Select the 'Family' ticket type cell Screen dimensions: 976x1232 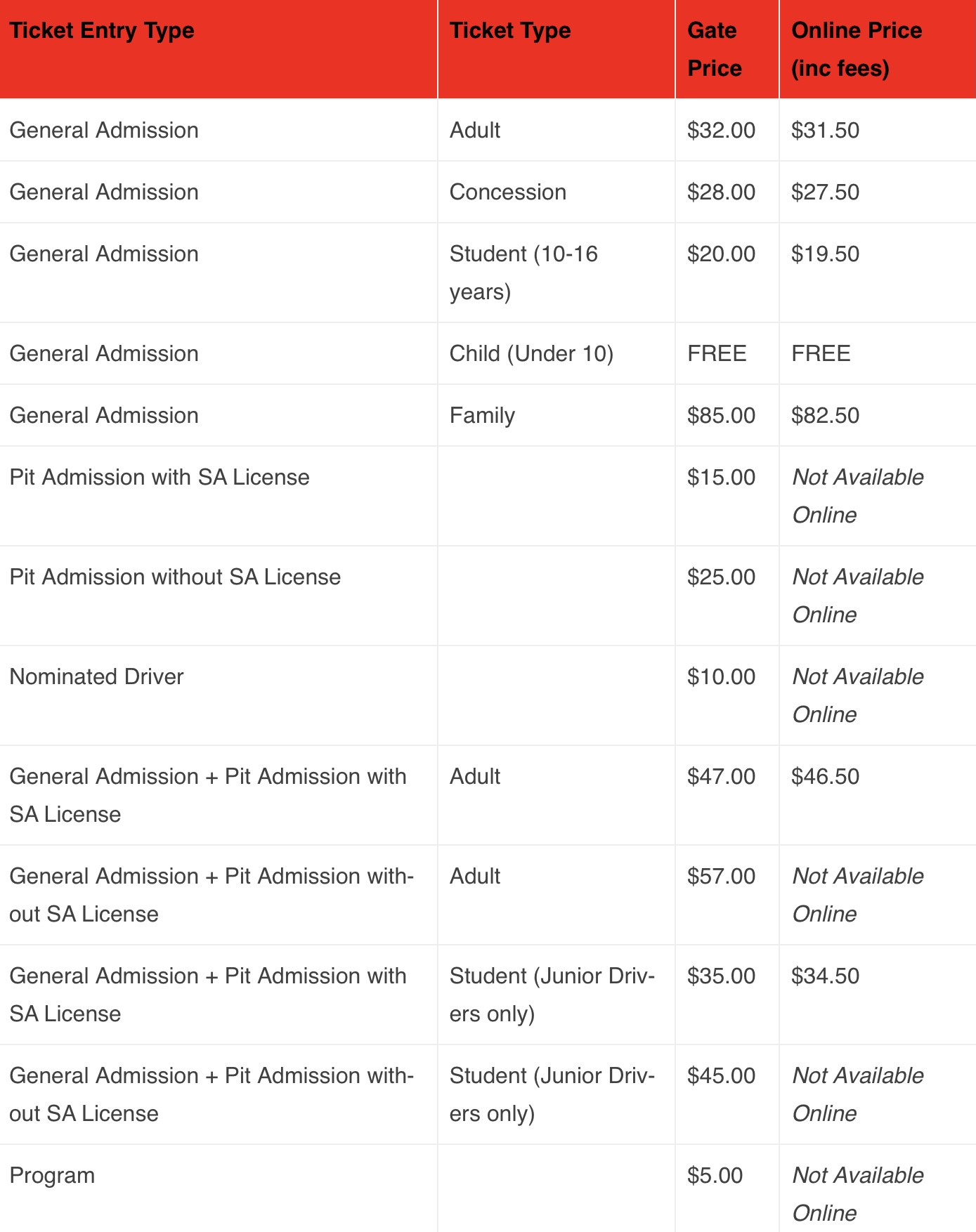point(482,416)
